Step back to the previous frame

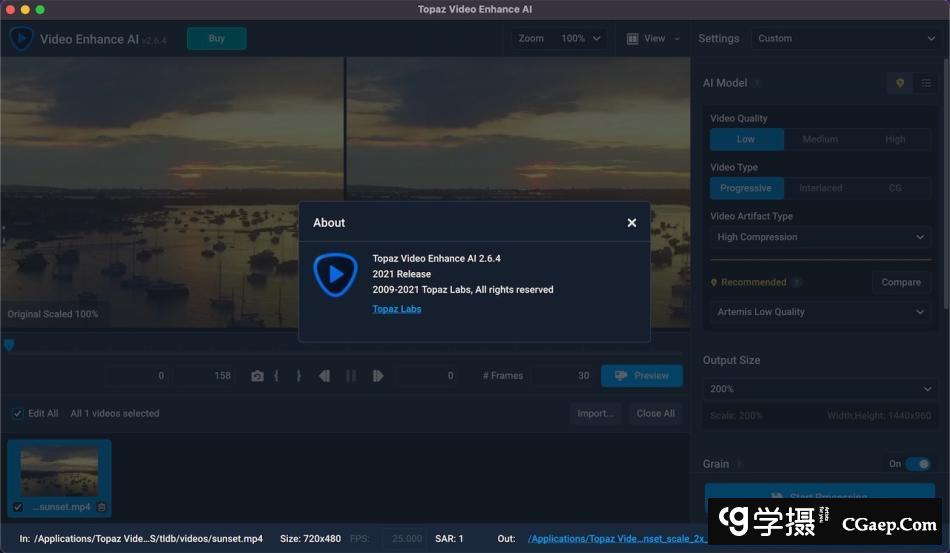point(324,376)
